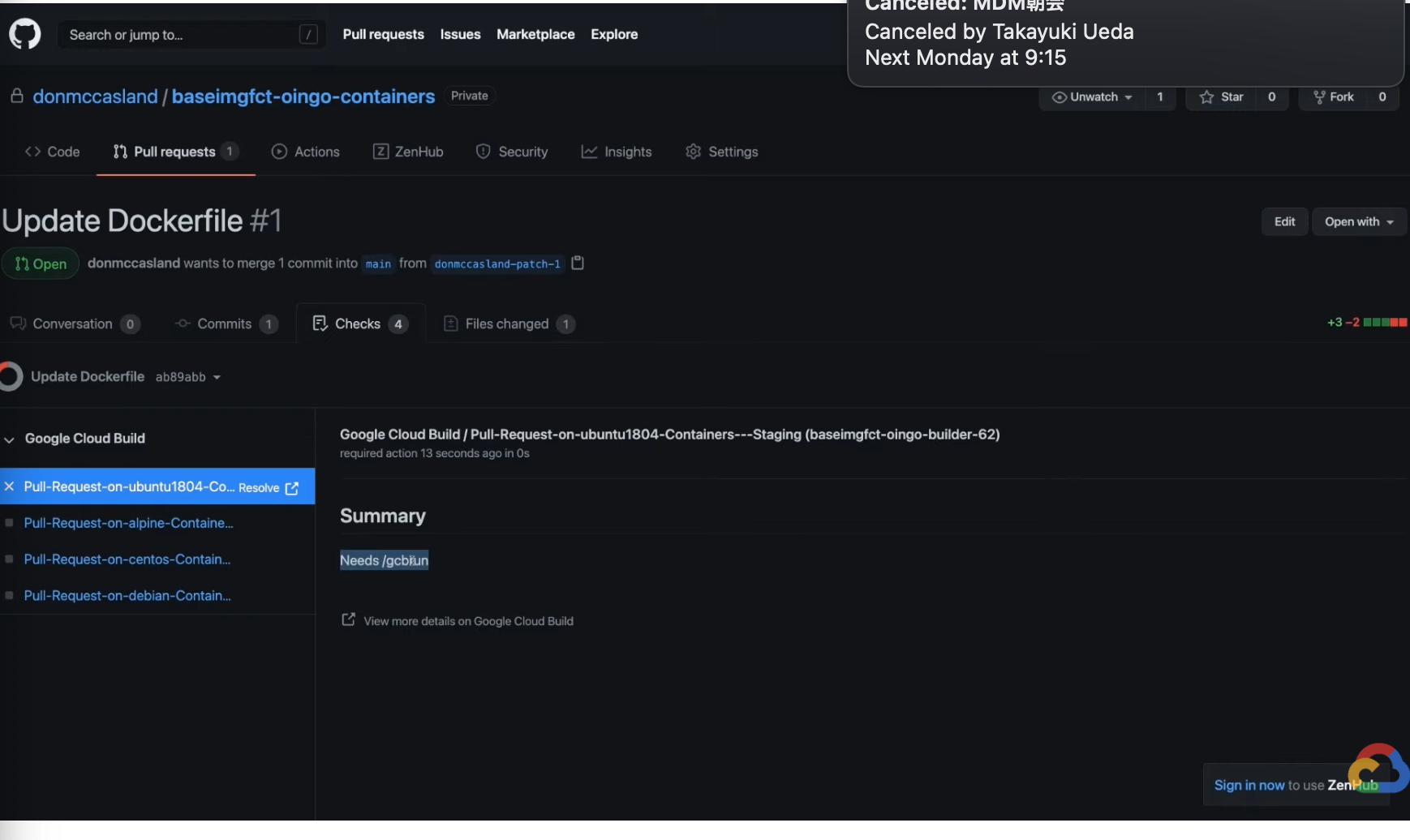The image size is (1410, 840).
Task: Click the slash shortcut icon in search
Action: pyautogui.click(x=308, y=34)
